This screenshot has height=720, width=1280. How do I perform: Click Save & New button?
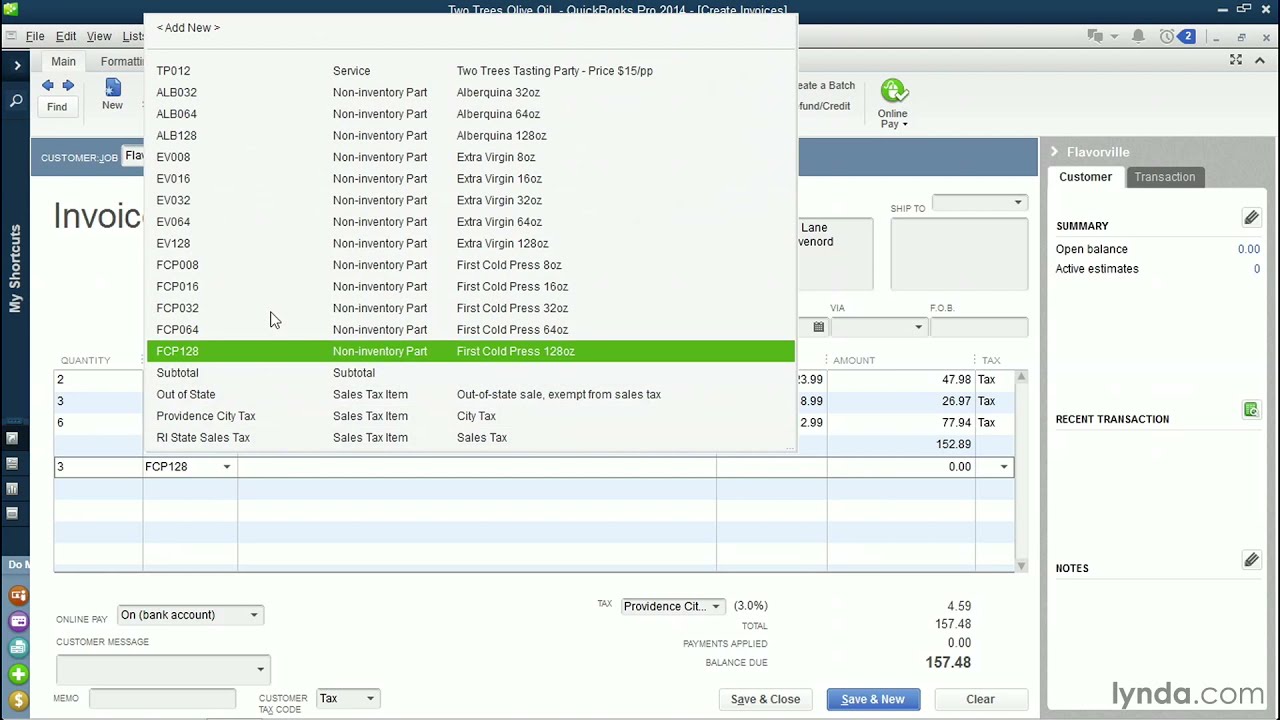(x=873, y=699)
